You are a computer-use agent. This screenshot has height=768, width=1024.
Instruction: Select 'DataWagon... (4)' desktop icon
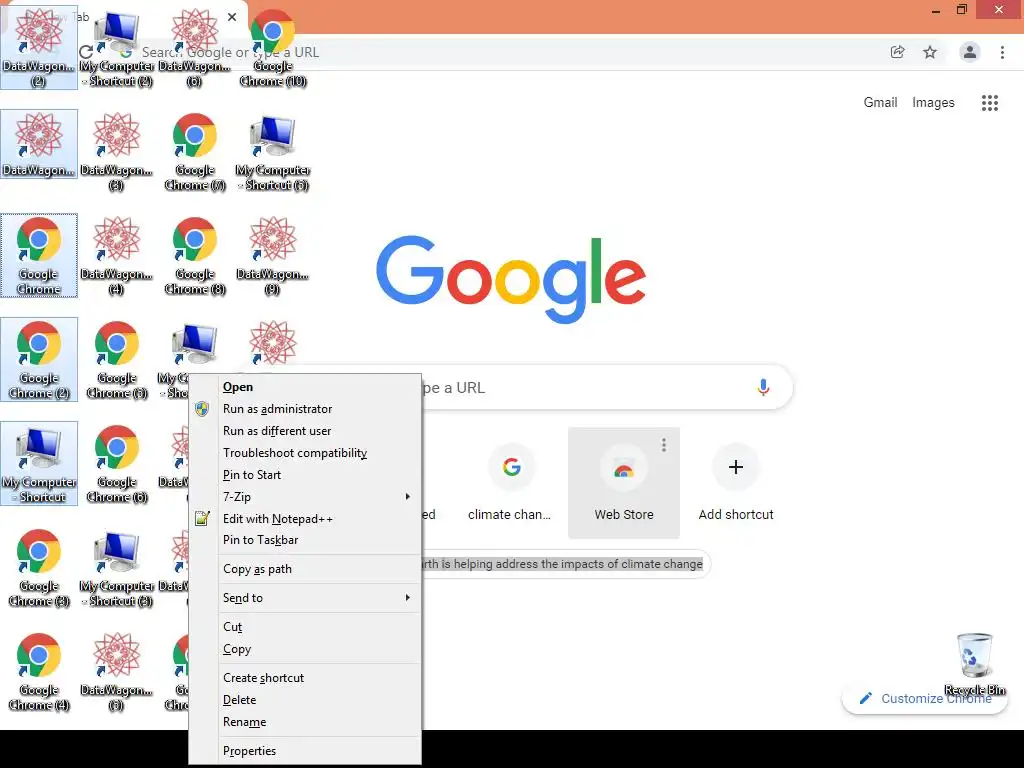coord(117,255)
